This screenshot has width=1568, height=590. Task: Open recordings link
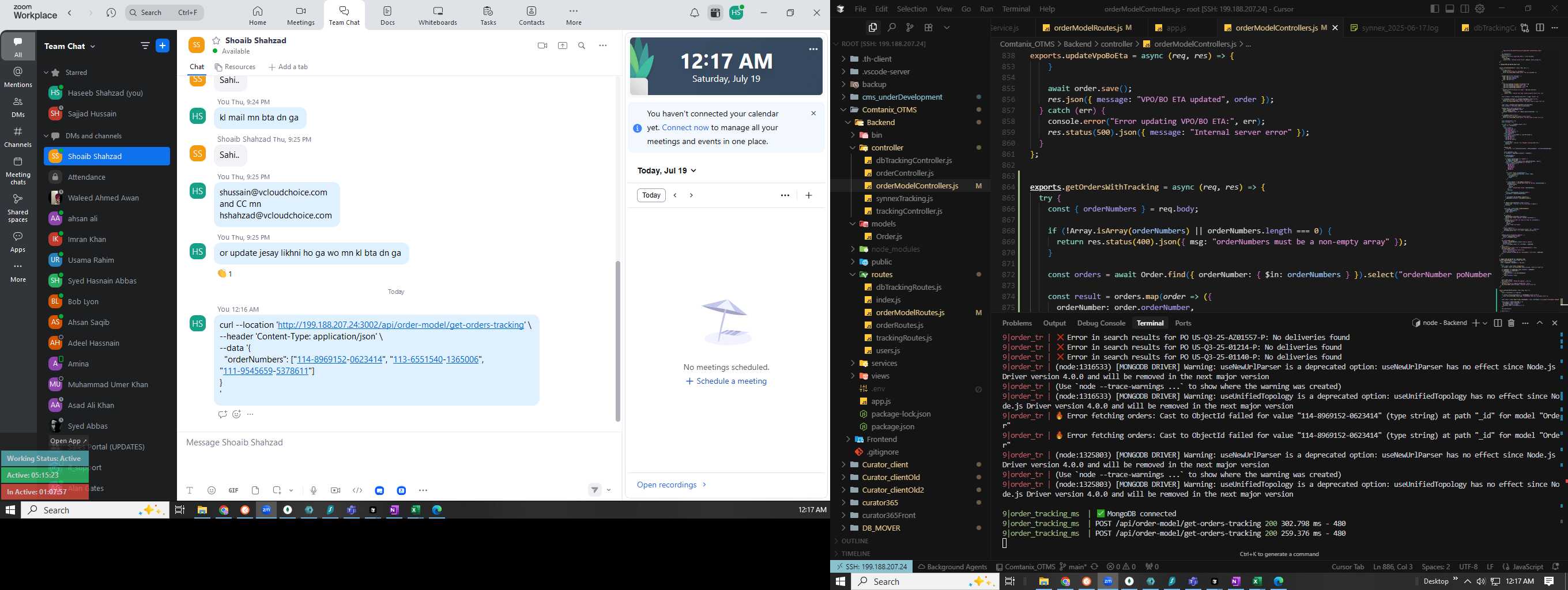click(x=672, y=485)
